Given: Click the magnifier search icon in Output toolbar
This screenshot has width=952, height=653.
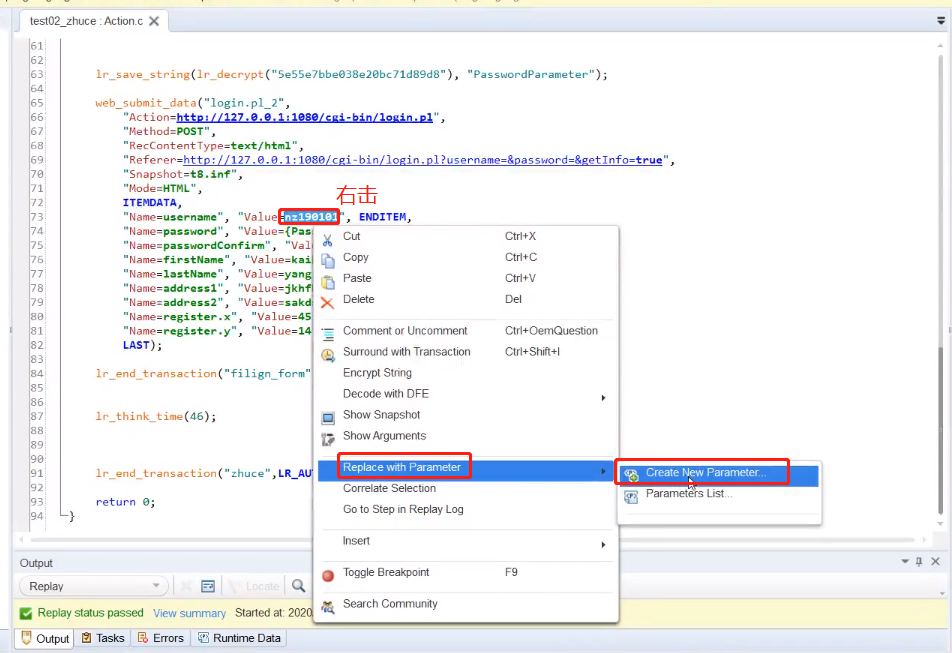Looking at the screenshot, I should 298,586.
